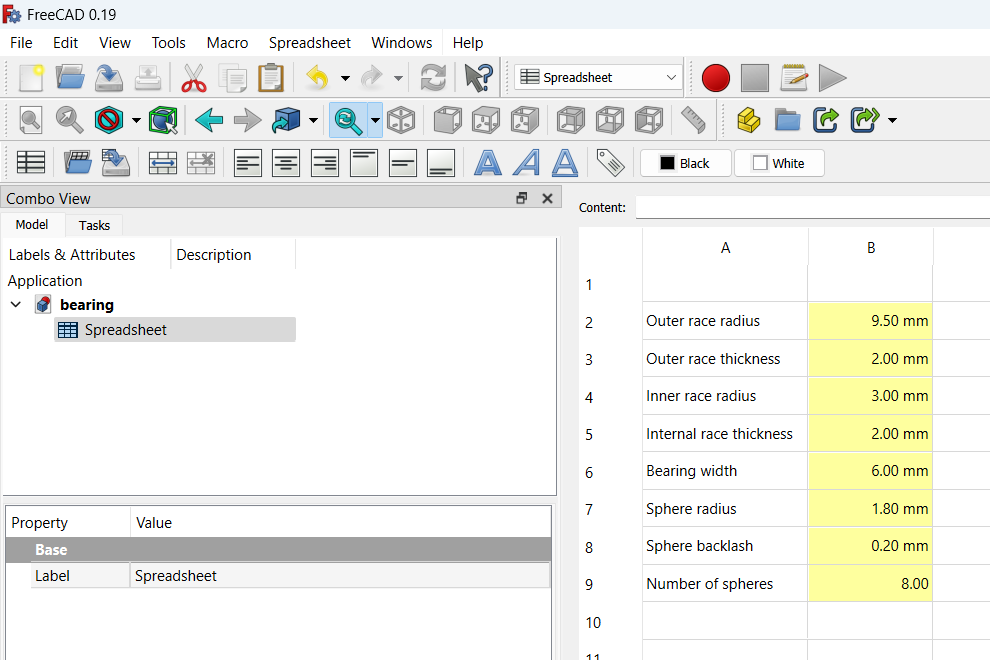Close the Combo View panel
Viewport: 990px width, 660px height.
click(547, 198)
